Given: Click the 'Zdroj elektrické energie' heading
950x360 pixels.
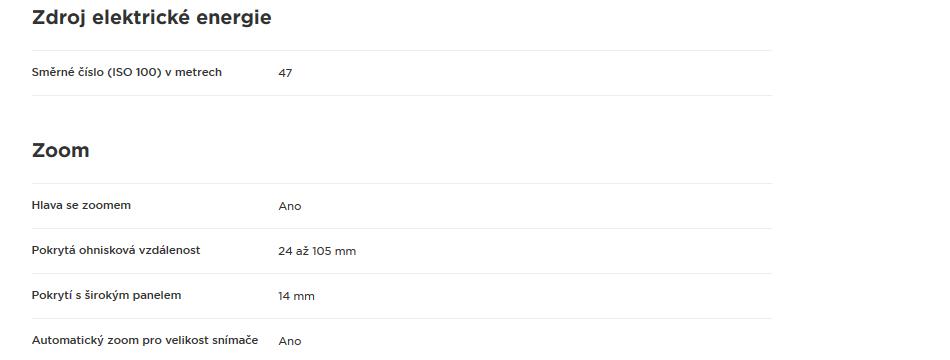Looking at the screenshot, I should pos(151,18).
